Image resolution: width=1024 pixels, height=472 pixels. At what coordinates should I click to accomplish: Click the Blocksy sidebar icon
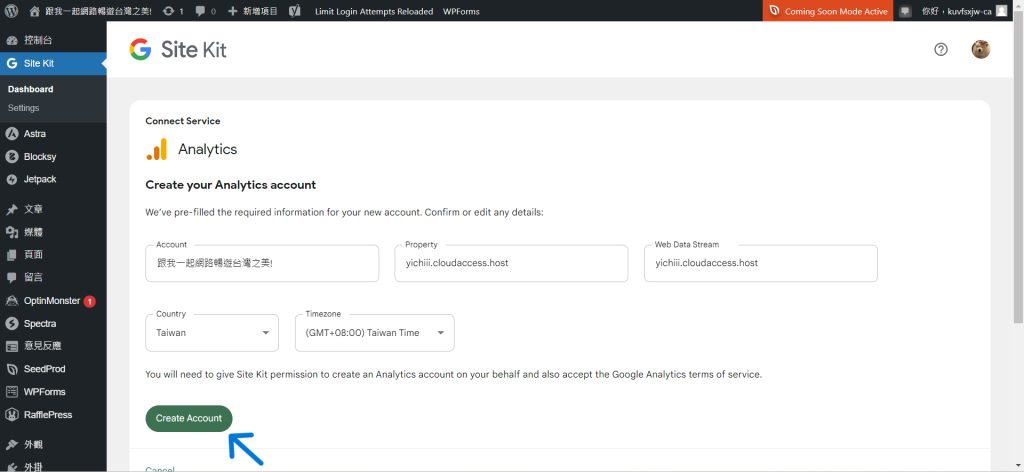click(11, 157)
